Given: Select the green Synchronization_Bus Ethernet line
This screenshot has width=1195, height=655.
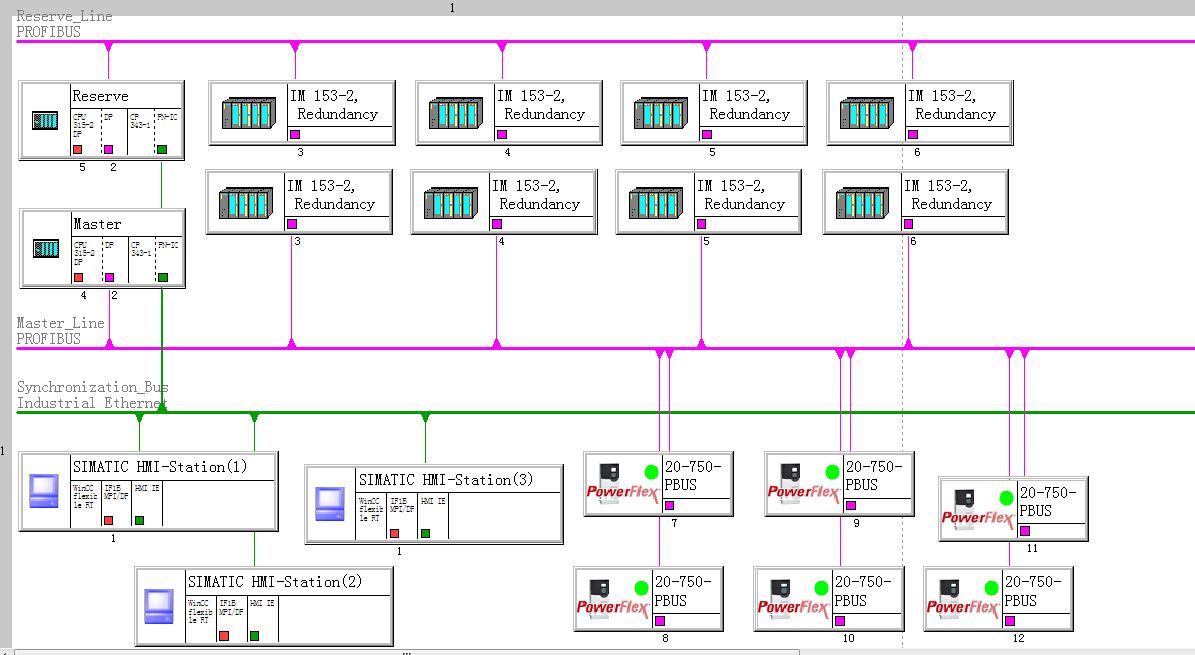Looking at the screenshot, I should click(x=605, y=413).
